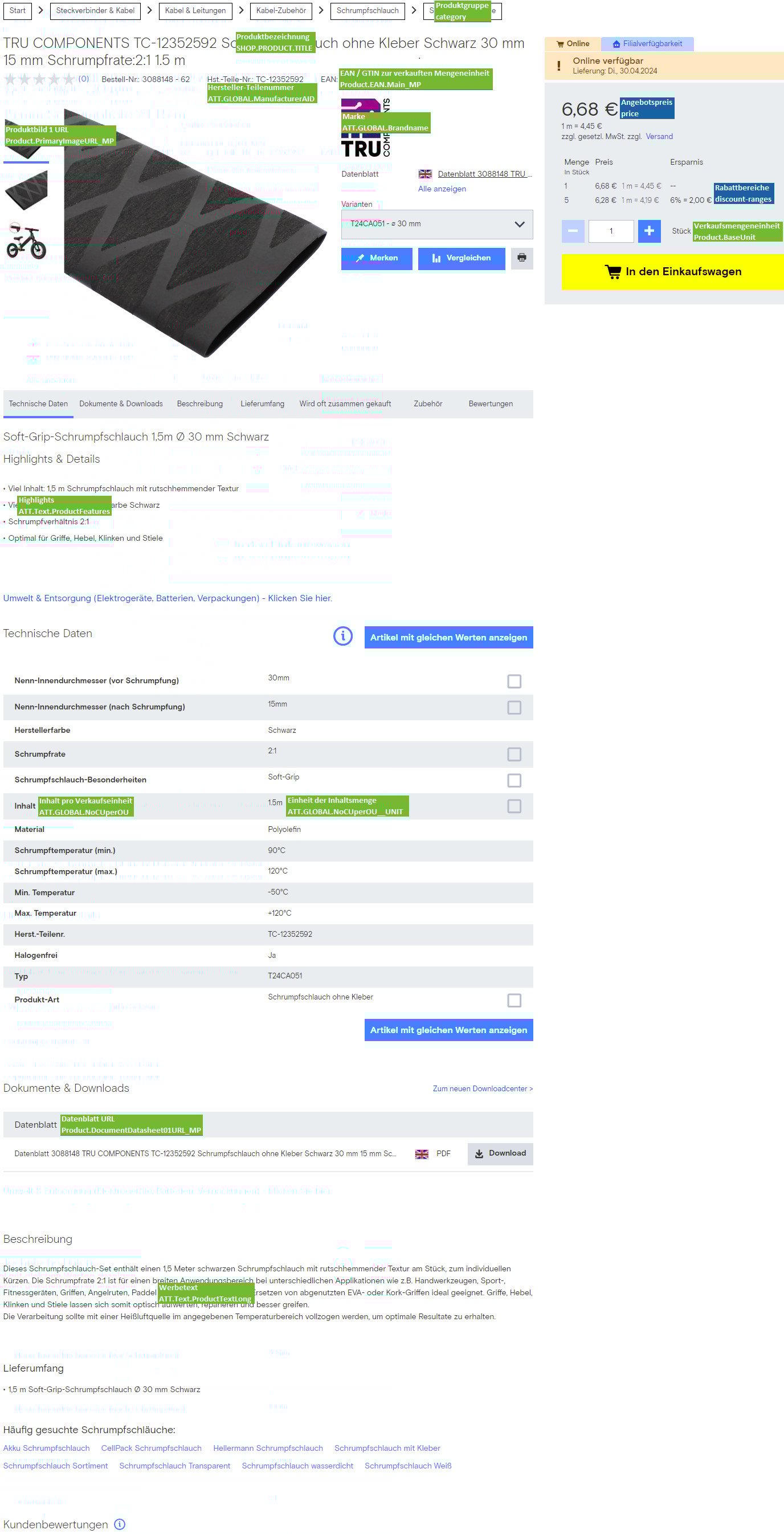Click breadcrumb arrow after Steckverbinder & Kabel

(149, 11)
